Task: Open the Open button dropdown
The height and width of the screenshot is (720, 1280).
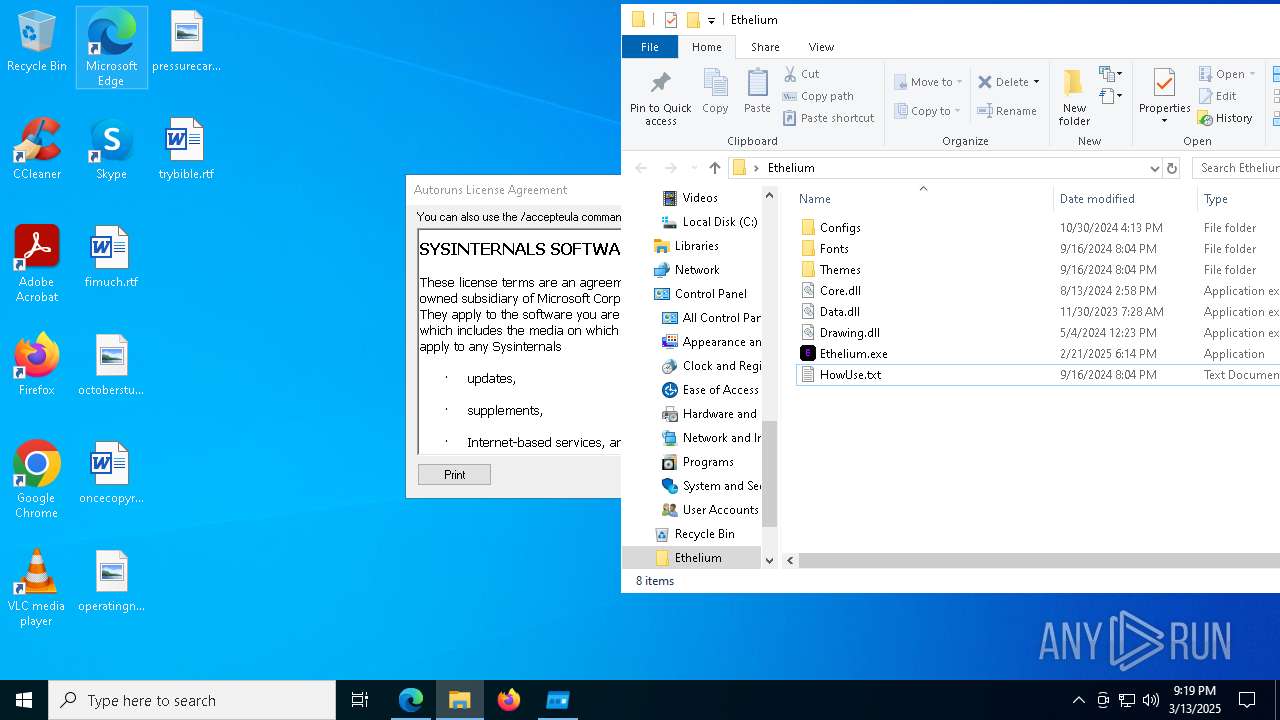Action: 1252,74
